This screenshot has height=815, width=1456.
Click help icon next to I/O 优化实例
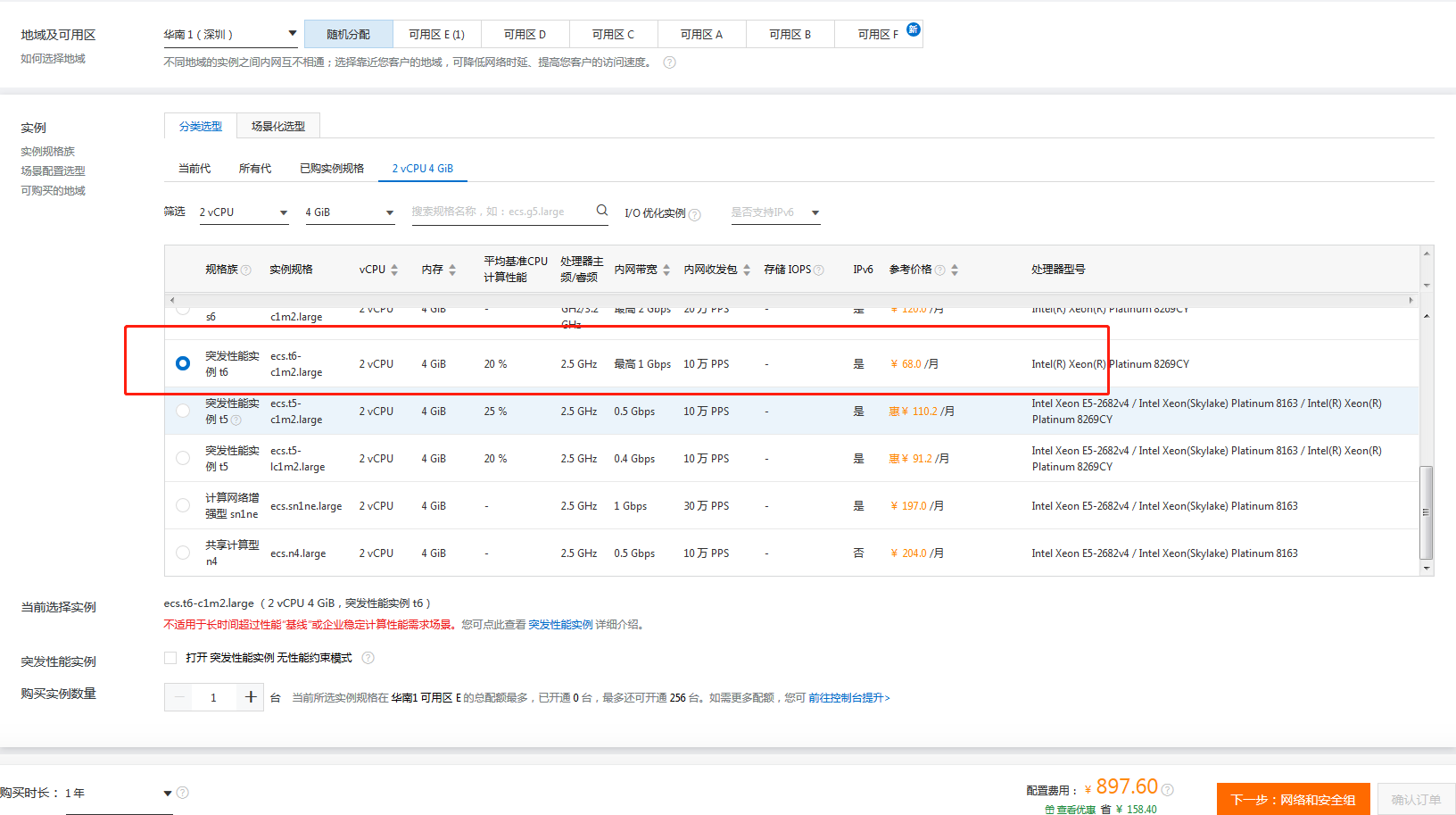click(x=695, y=214)
